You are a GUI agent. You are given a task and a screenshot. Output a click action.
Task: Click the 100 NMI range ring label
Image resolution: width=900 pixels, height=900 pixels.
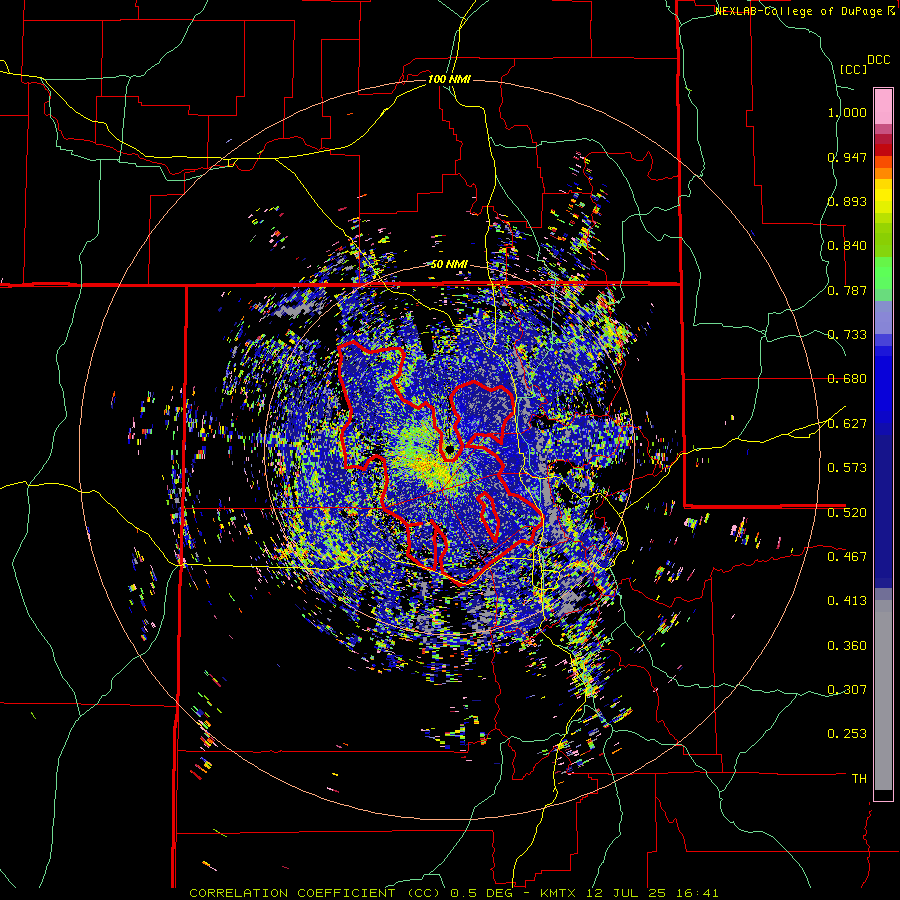point(449,79)
